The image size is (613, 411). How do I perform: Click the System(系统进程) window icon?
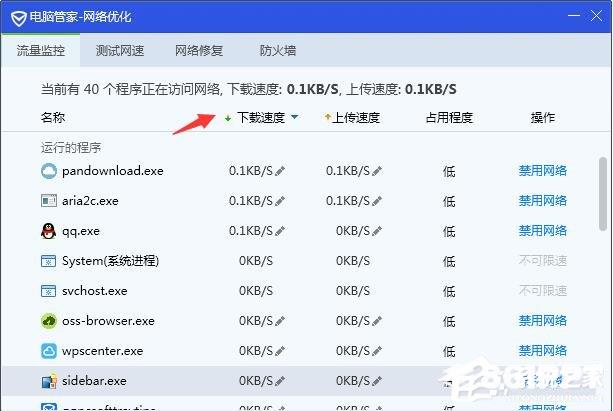click(x=48, y=261)
